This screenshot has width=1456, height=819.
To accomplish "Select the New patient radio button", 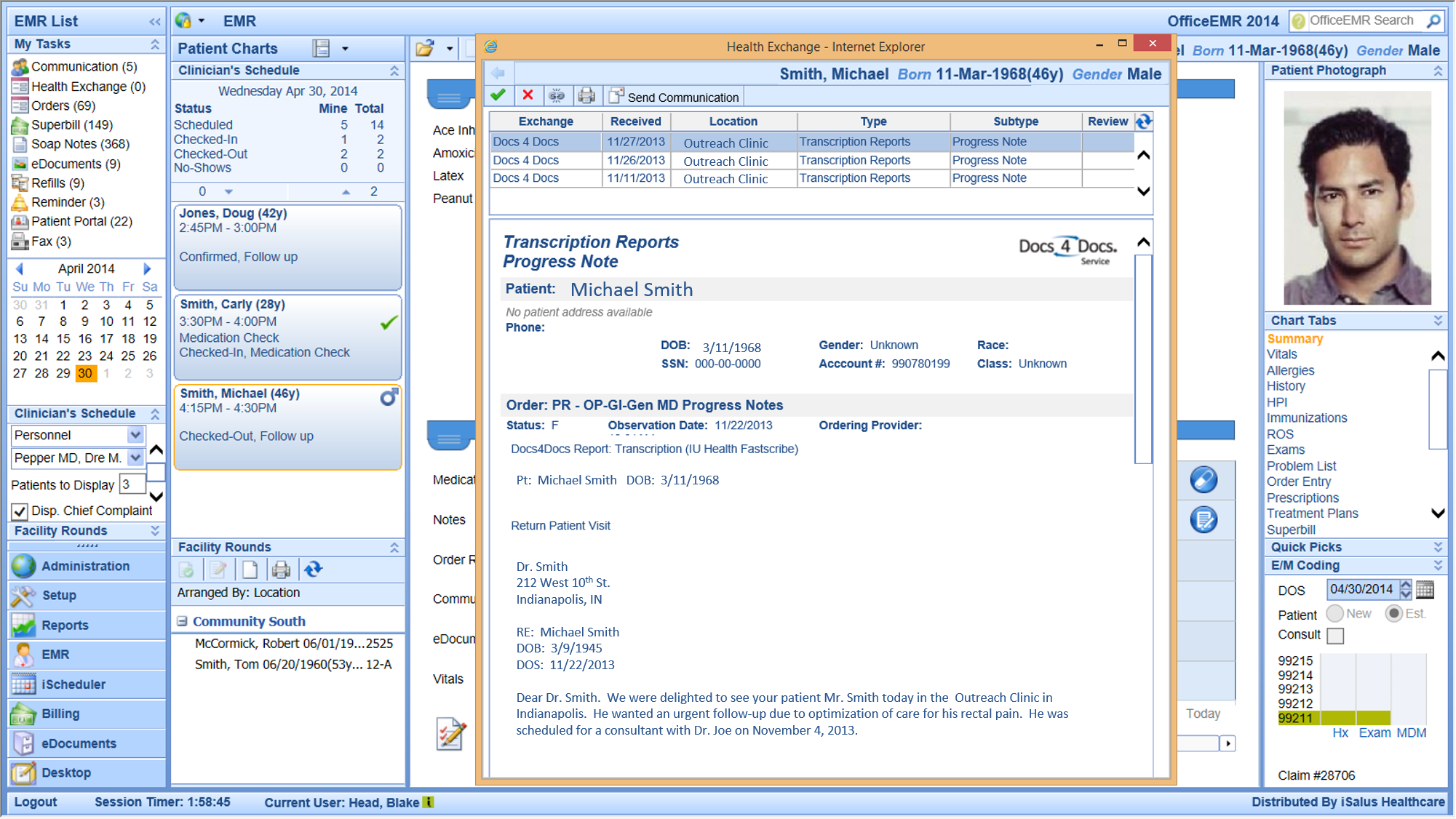I will 1334,613.
